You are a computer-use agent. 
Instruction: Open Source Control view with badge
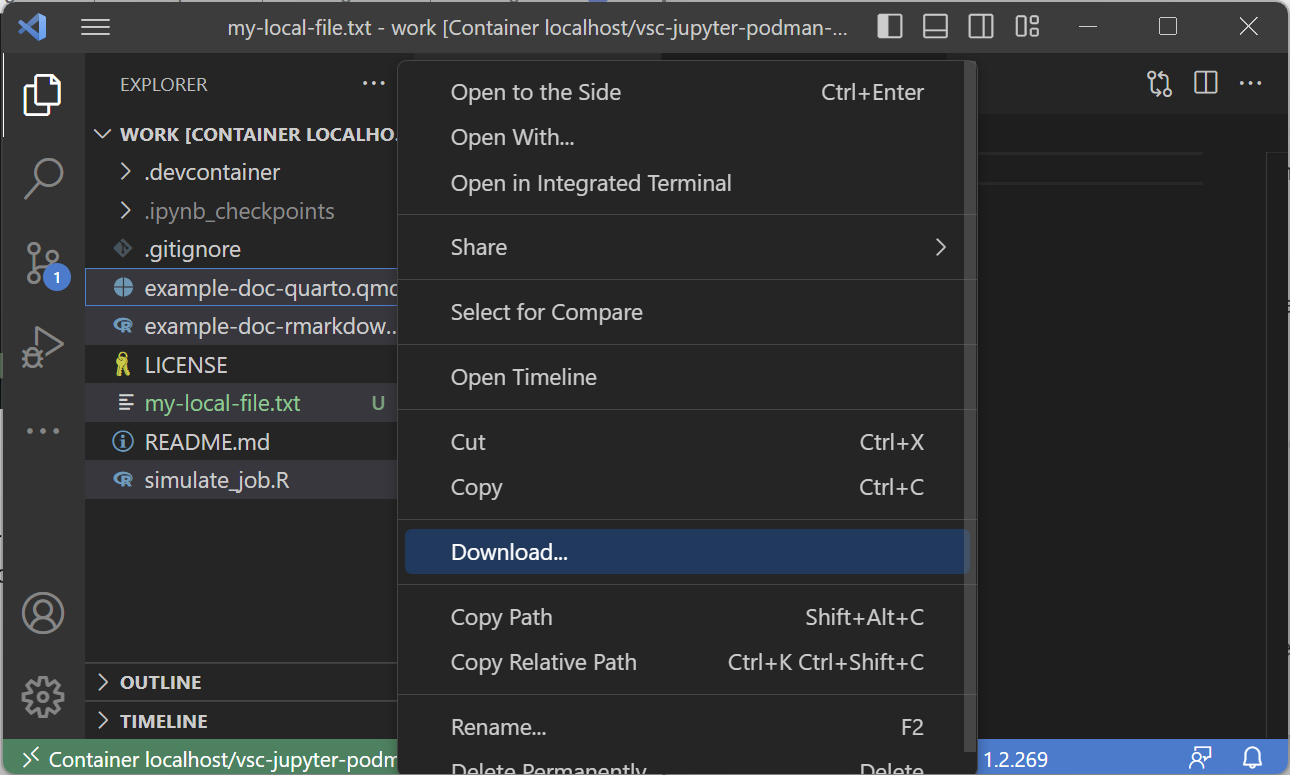(43, 263)
